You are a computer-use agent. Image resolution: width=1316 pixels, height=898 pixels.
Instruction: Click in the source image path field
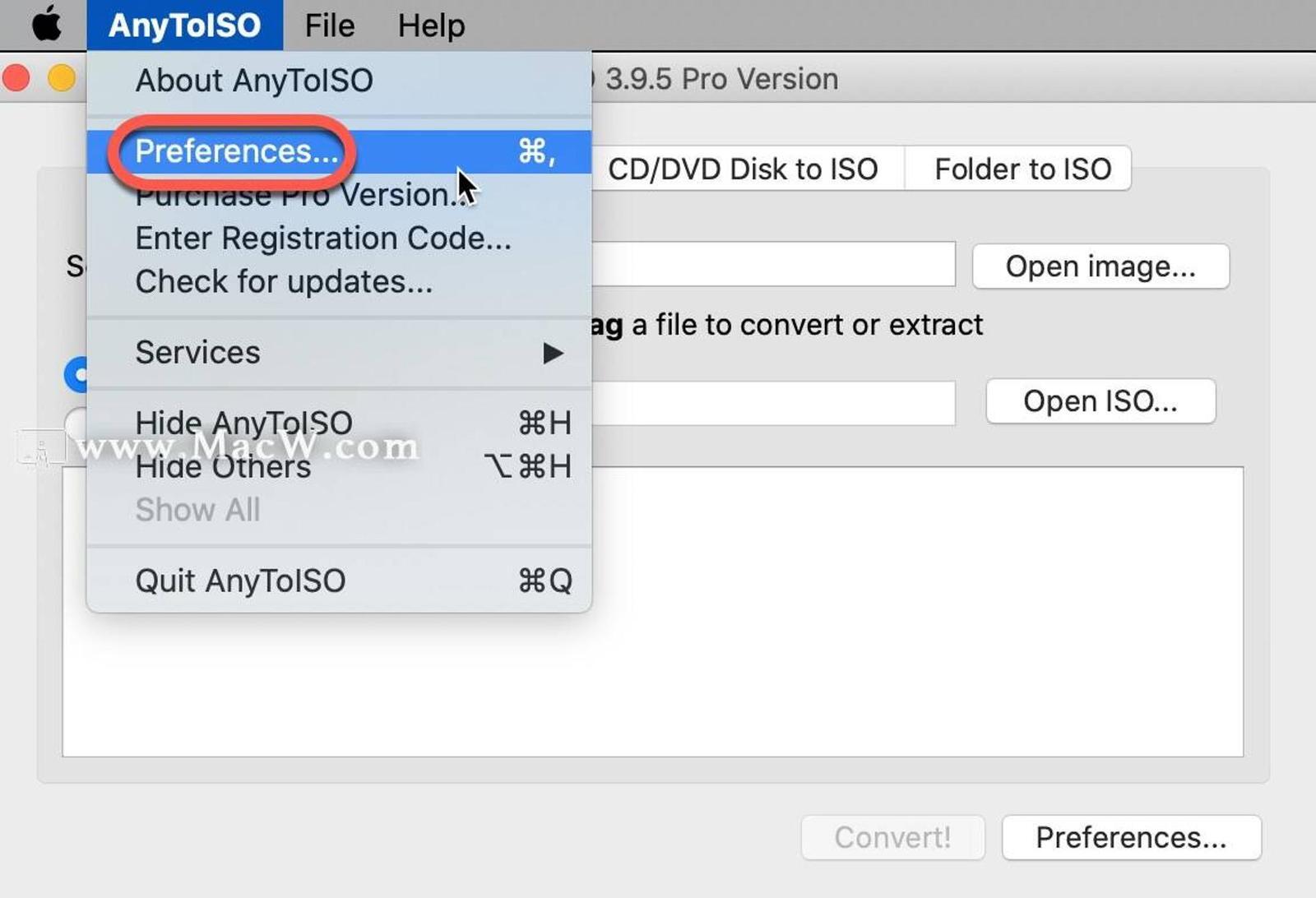(773, 264)
